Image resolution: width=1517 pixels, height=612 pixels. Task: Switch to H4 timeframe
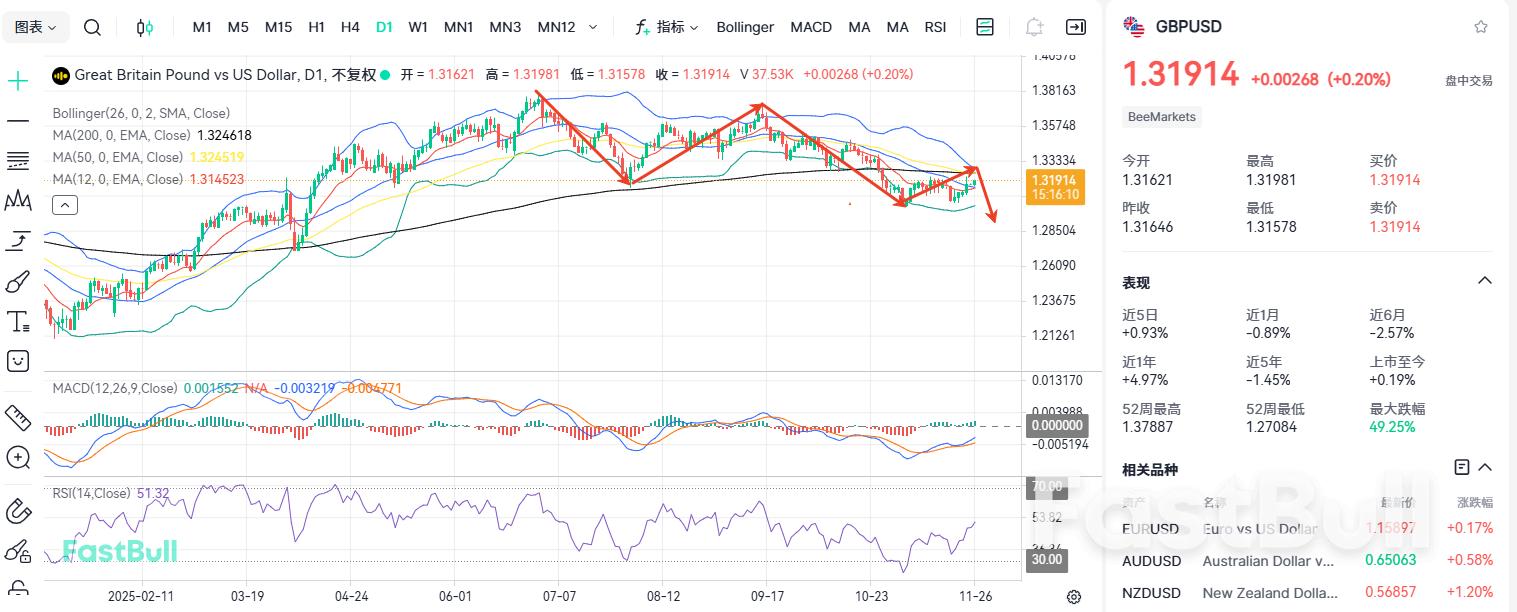point(350,27)
